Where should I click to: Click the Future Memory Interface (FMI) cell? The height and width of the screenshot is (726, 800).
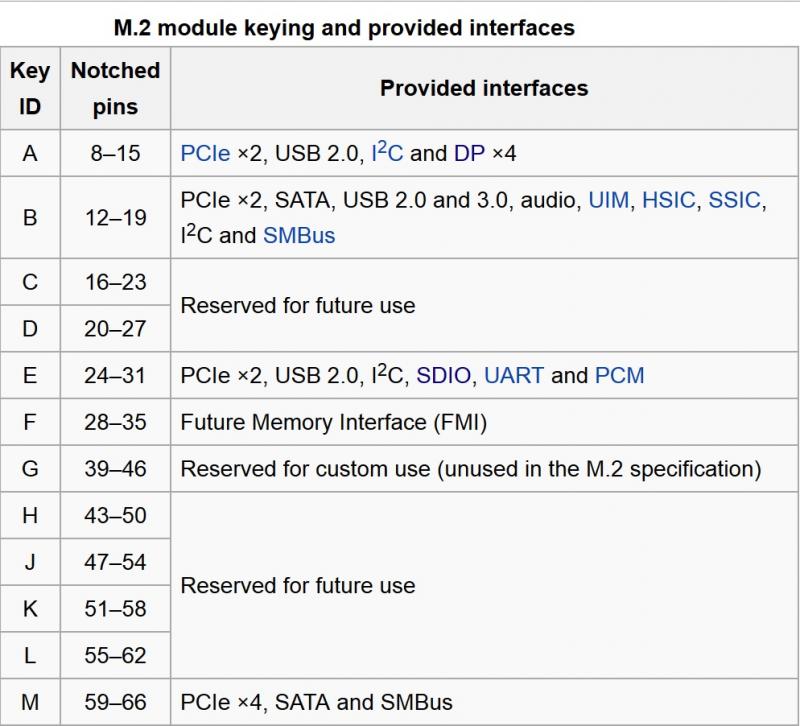click(x=484, y=422)
